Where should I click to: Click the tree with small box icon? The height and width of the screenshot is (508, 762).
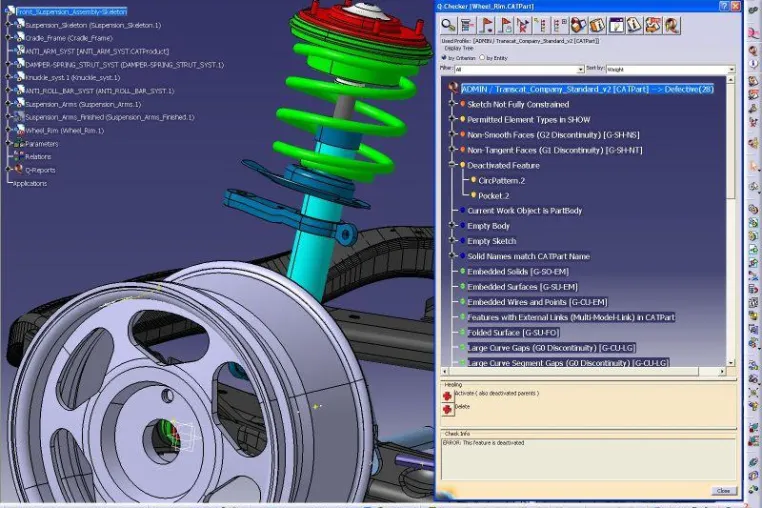point(560,25)
